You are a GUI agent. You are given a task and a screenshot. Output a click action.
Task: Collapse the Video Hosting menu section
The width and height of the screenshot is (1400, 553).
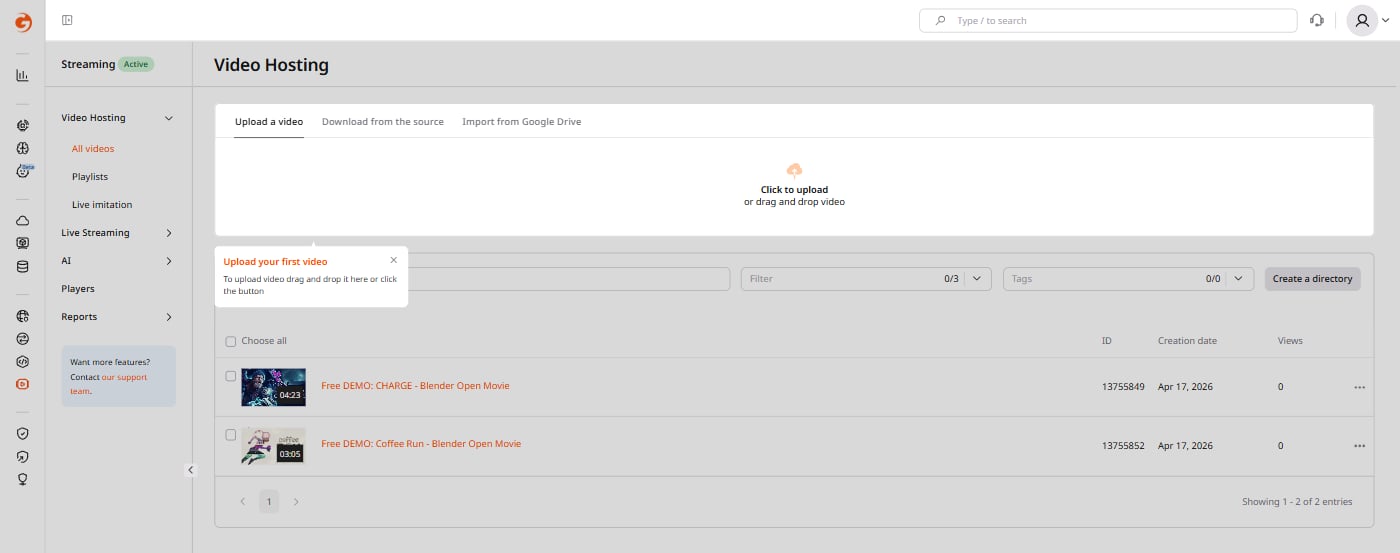(169, 118)
